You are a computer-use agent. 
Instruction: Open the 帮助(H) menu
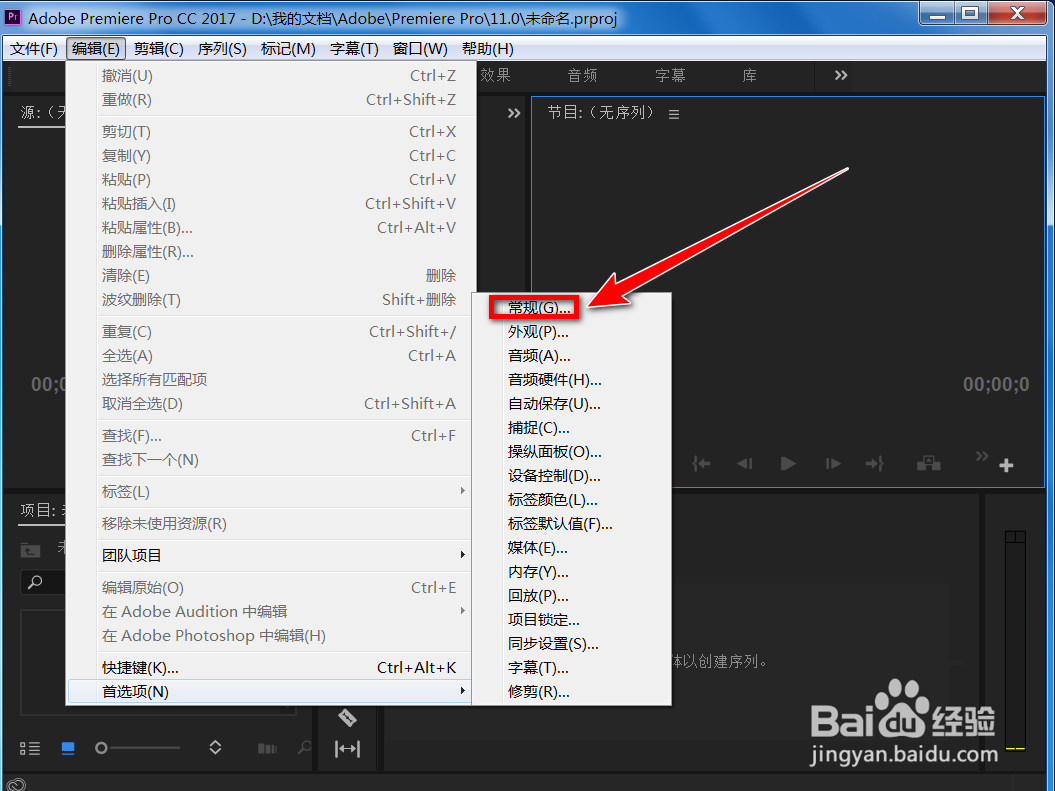pos(488,49)
